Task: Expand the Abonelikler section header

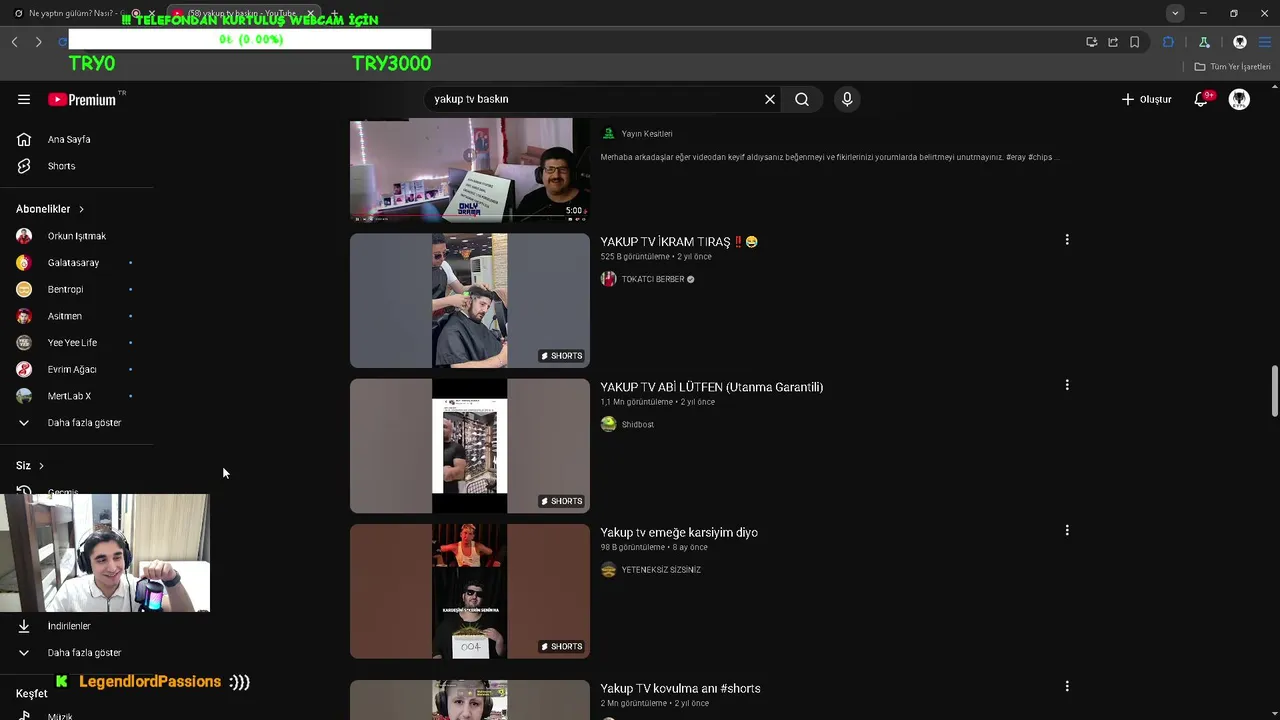Action: [50, 209]
